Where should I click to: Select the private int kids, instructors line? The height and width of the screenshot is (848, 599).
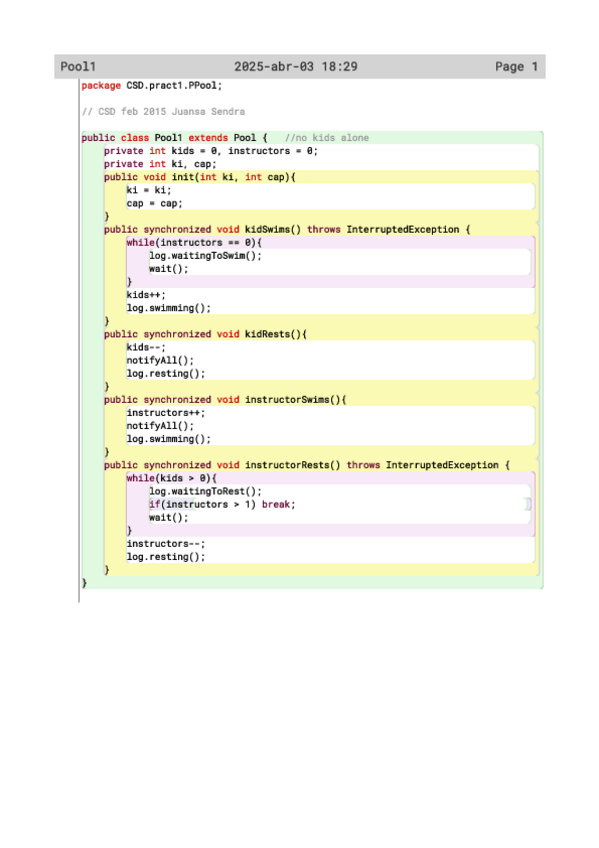tap(211, 151)
